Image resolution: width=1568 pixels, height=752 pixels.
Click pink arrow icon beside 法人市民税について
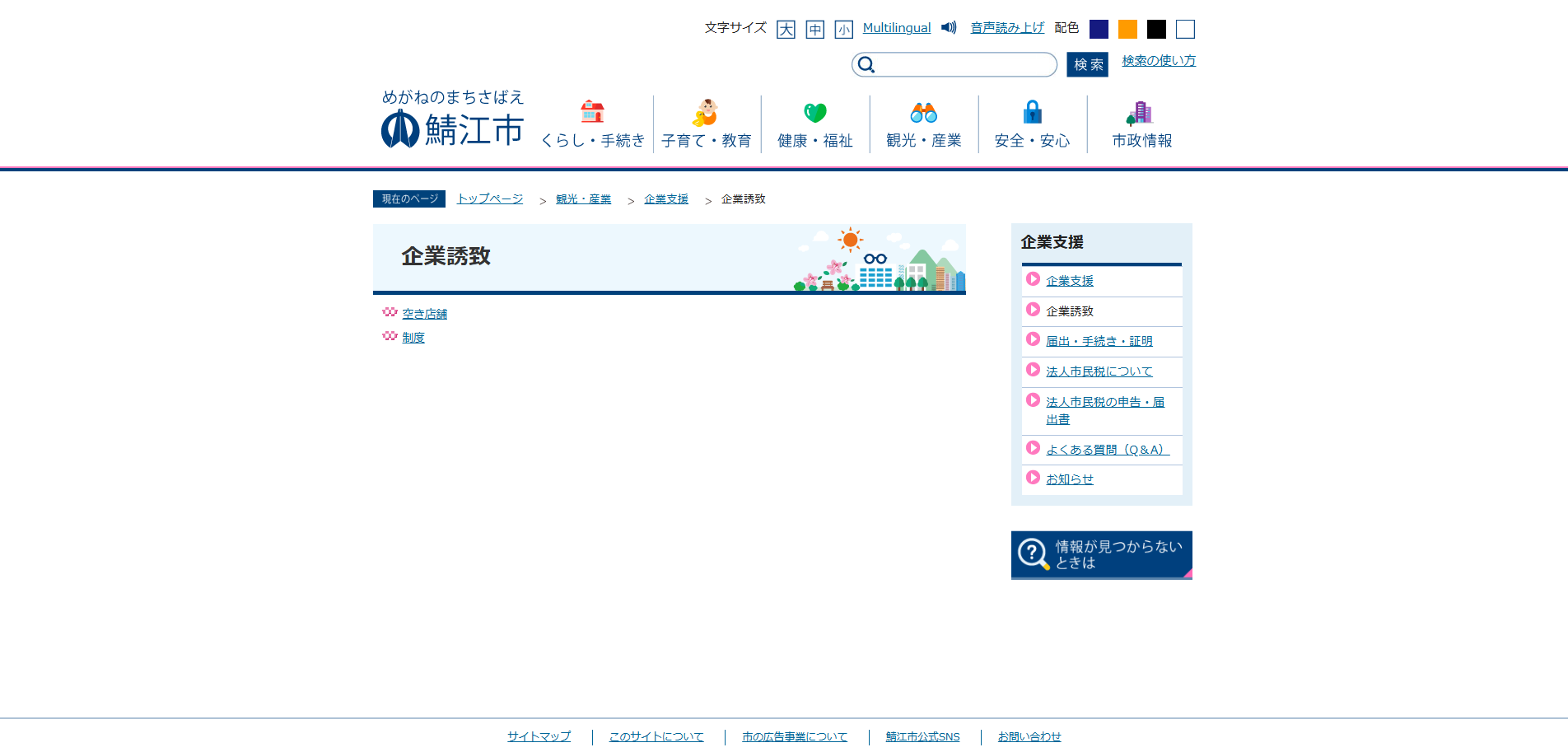pos(1033,370)
